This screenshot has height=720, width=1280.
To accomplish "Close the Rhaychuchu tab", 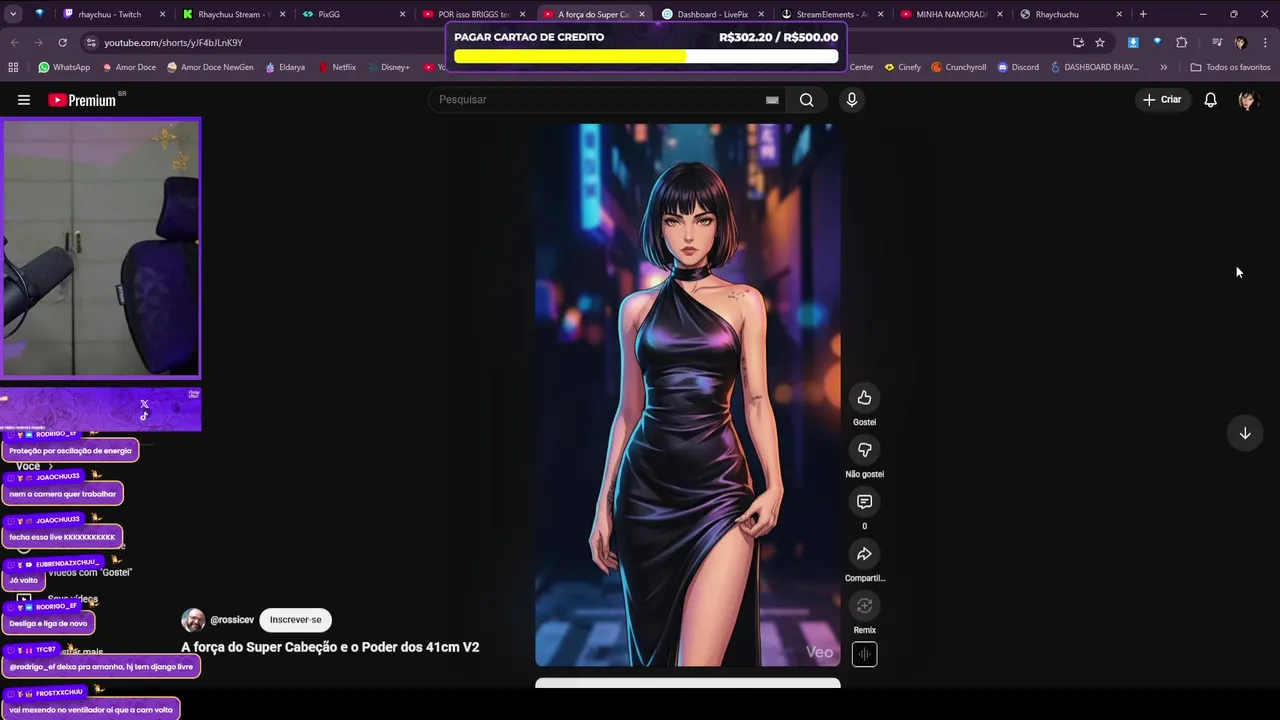I will tap(1119, 14).
